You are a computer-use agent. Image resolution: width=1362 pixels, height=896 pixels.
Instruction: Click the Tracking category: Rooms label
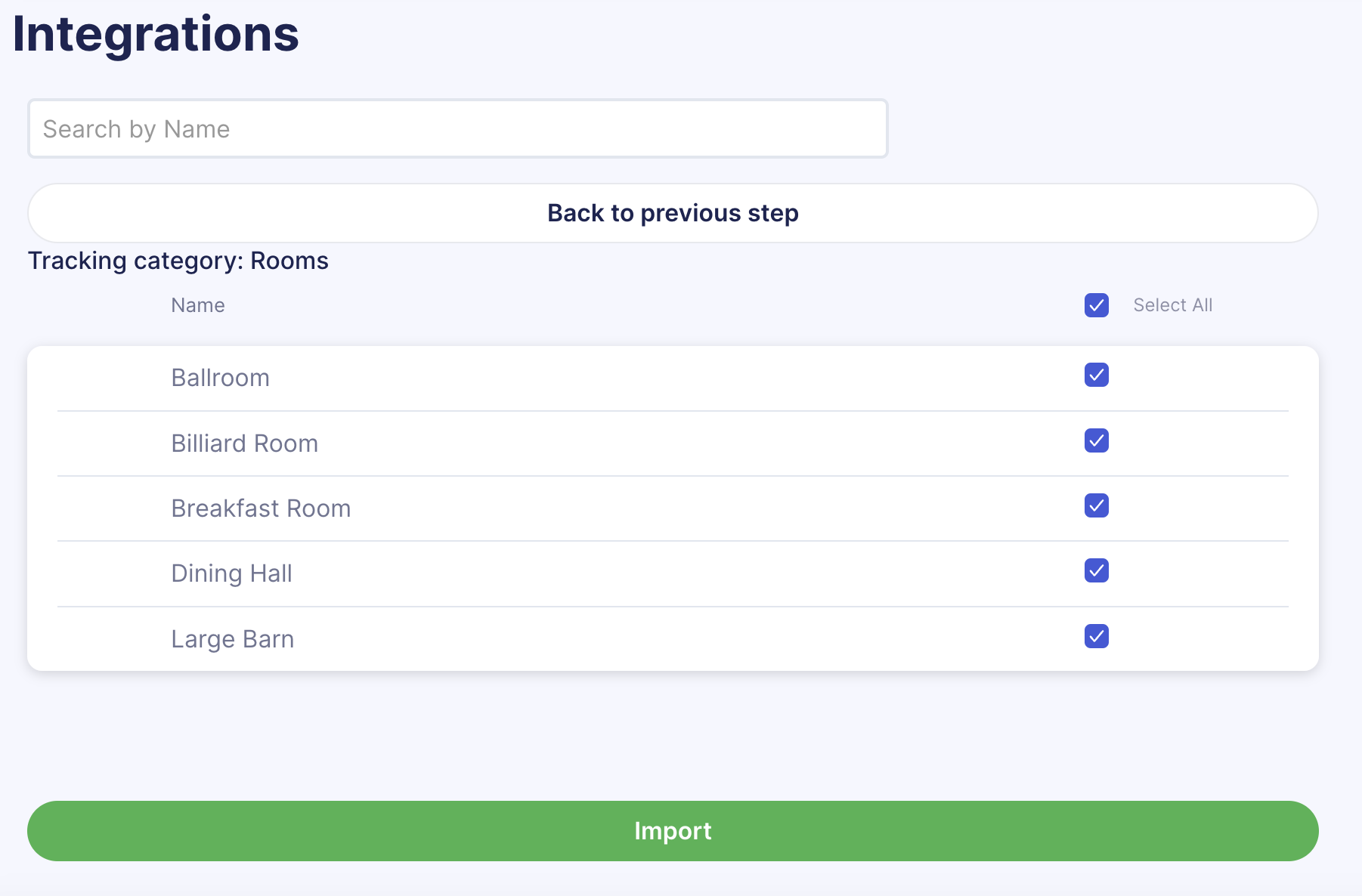[178, 261]
